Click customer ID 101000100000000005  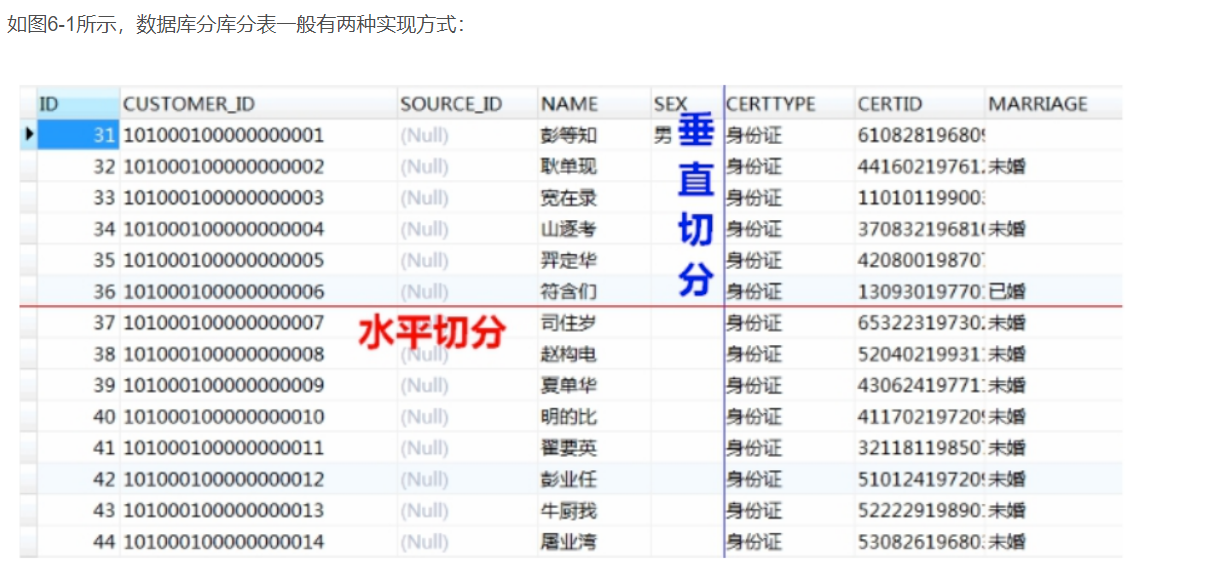click(223, 261)
